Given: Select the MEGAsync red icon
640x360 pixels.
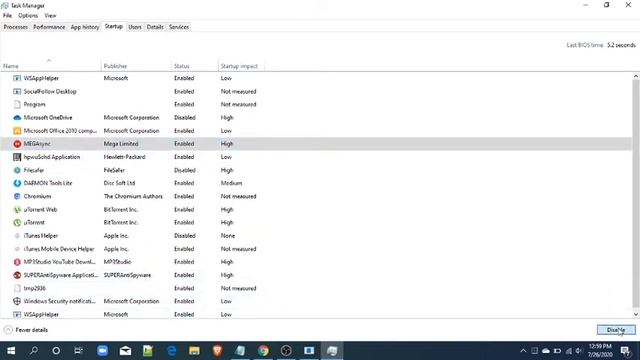Looking at the screenshot, I should coord(17,144).
